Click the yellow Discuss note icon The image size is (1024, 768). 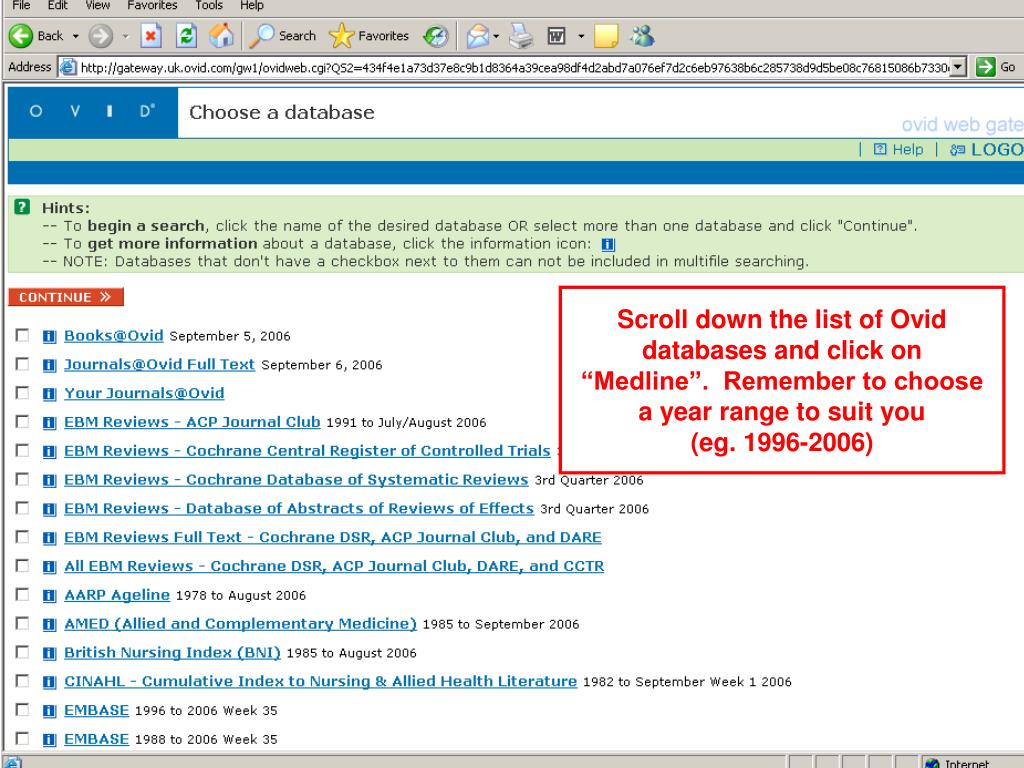(x=606, y=36)
